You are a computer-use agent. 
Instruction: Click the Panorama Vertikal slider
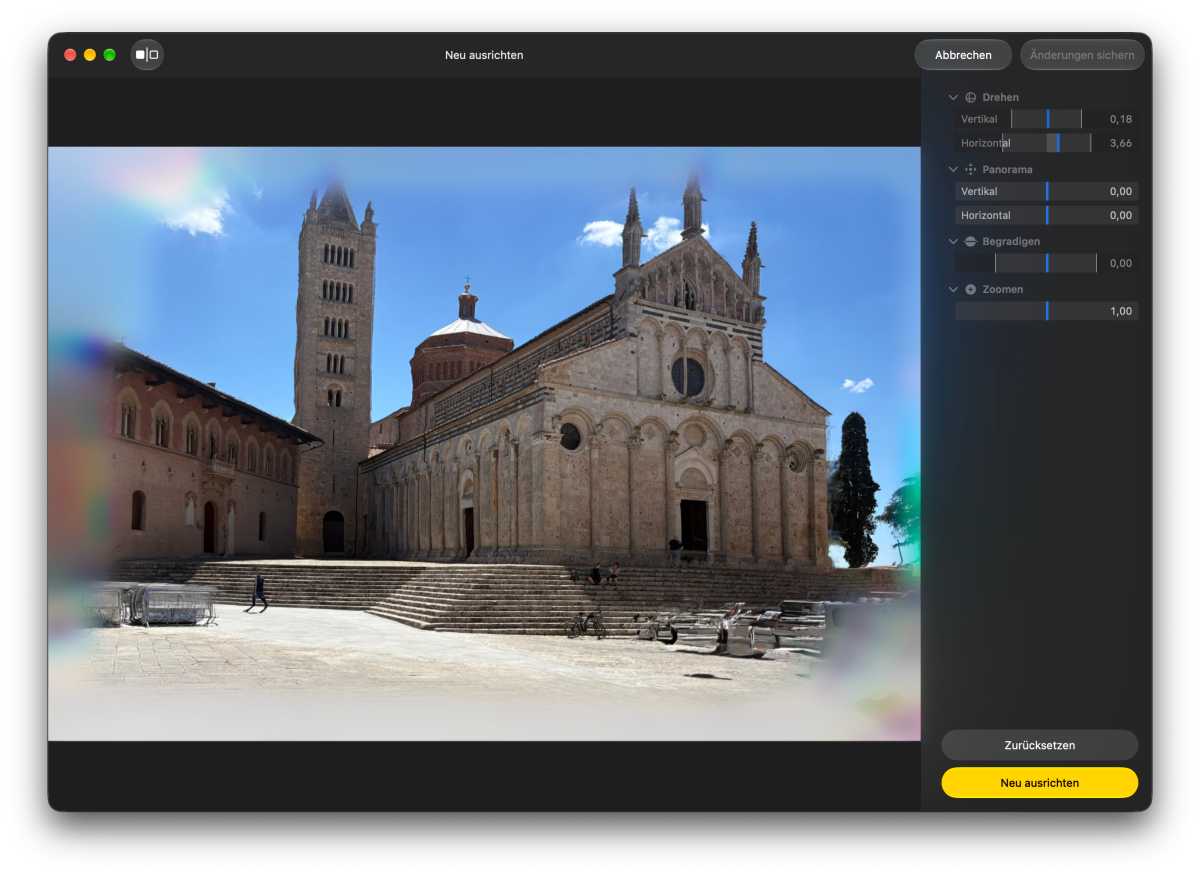[1046, 191]
